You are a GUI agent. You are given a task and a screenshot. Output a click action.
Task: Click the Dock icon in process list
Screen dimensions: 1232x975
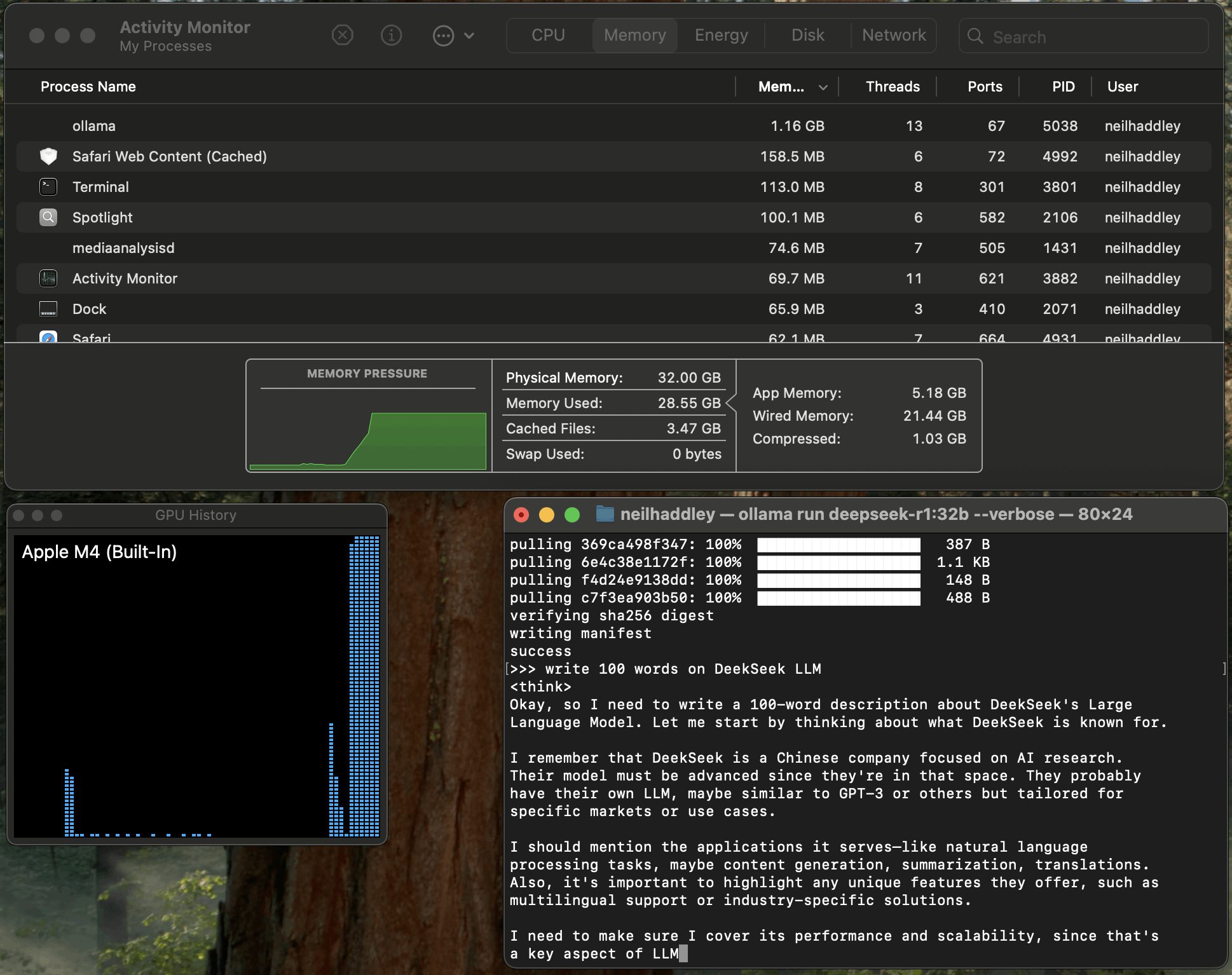(48, 309)
